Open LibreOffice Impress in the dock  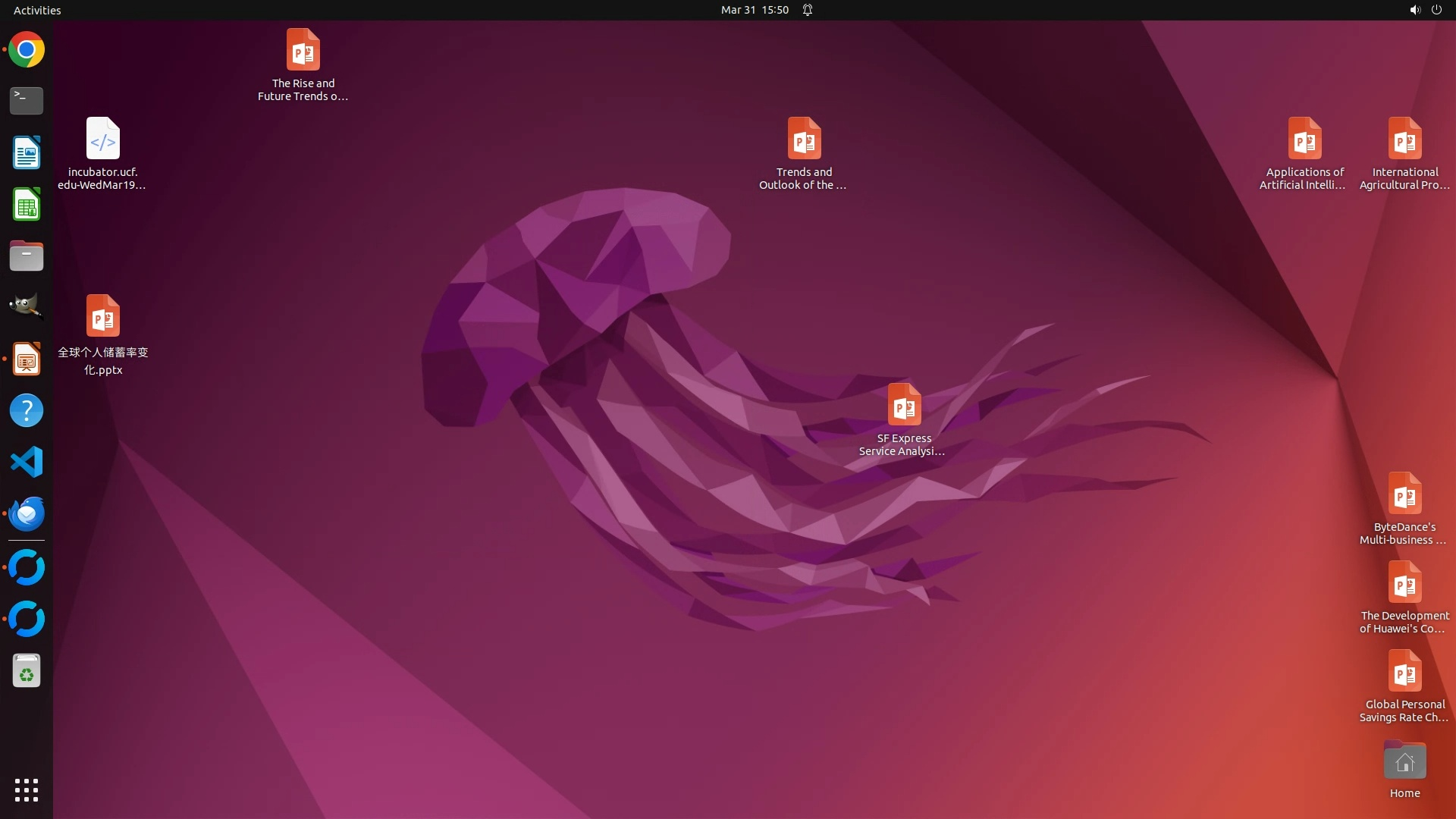tap(27, 359)
